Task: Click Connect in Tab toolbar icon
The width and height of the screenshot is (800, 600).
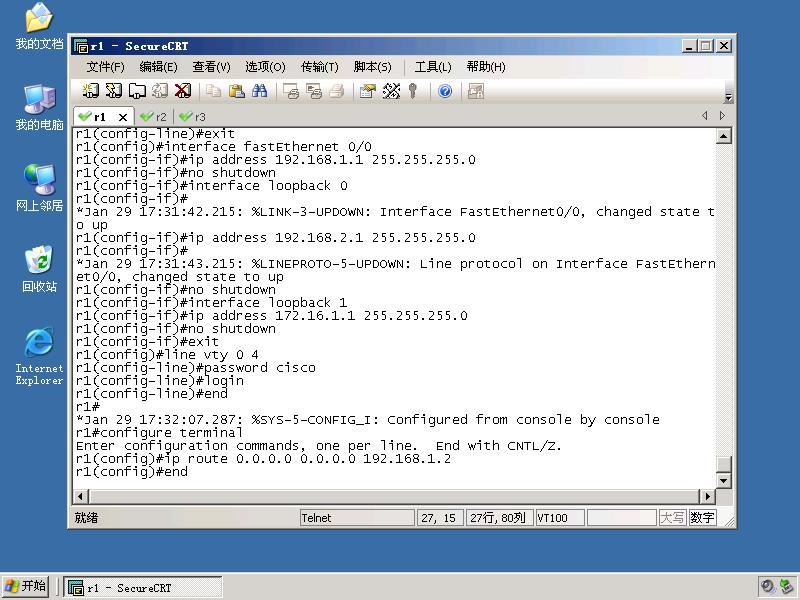Action: (x=137, y=91)
